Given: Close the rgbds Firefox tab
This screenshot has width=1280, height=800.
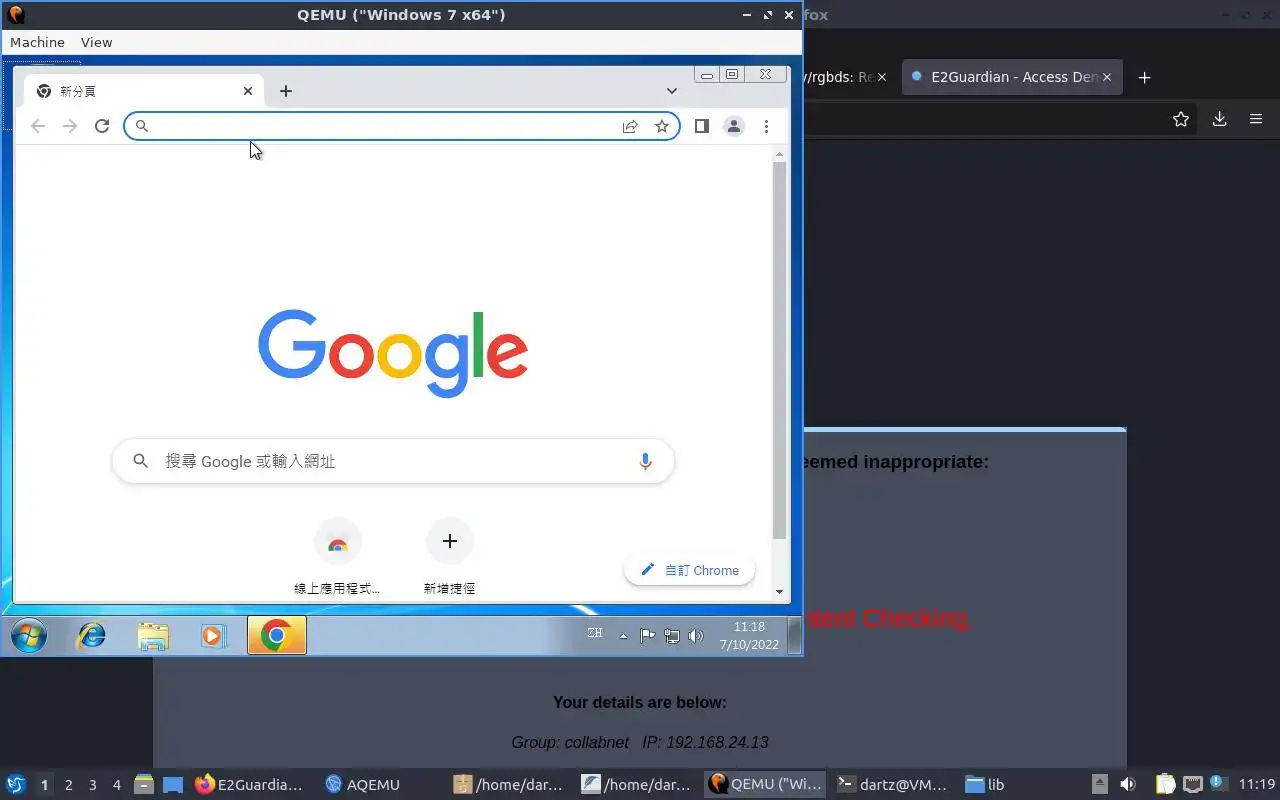Looking at the screenshot, I should (x=881, y=77).
